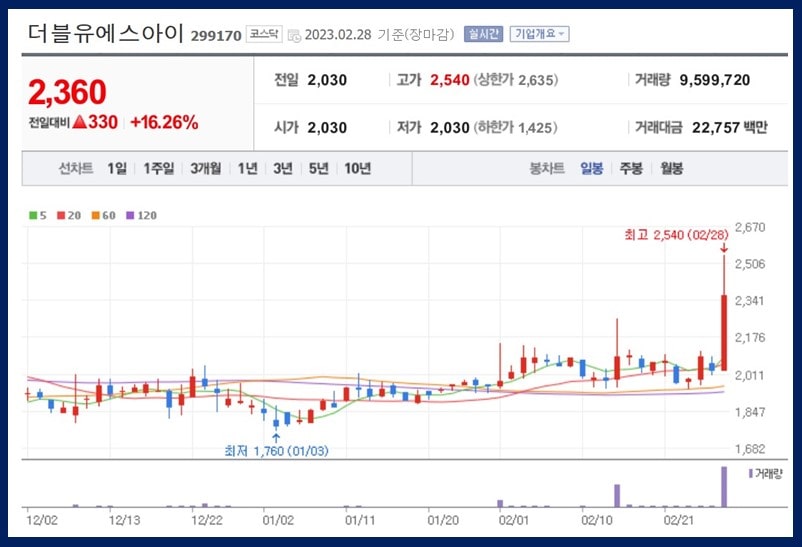Click the purple 120-day moving average swatch

130,215
